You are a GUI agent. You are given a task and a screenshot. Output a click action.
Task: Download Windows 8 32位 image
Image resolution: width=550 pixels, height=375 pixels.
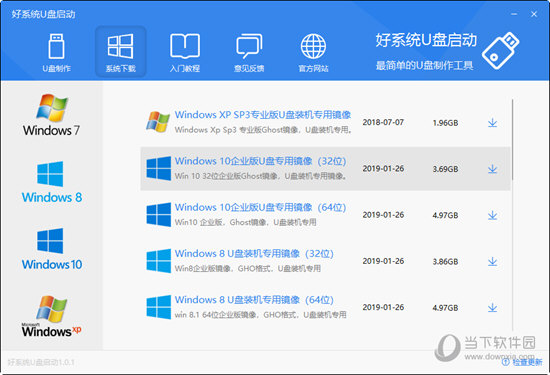pos(492,261)
